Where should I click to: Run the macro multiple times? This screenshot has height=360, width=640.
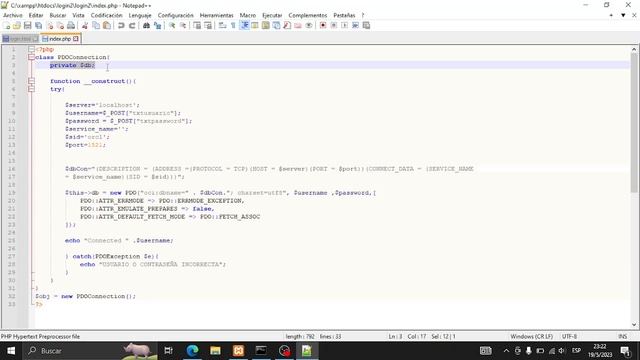click(356, 26)
